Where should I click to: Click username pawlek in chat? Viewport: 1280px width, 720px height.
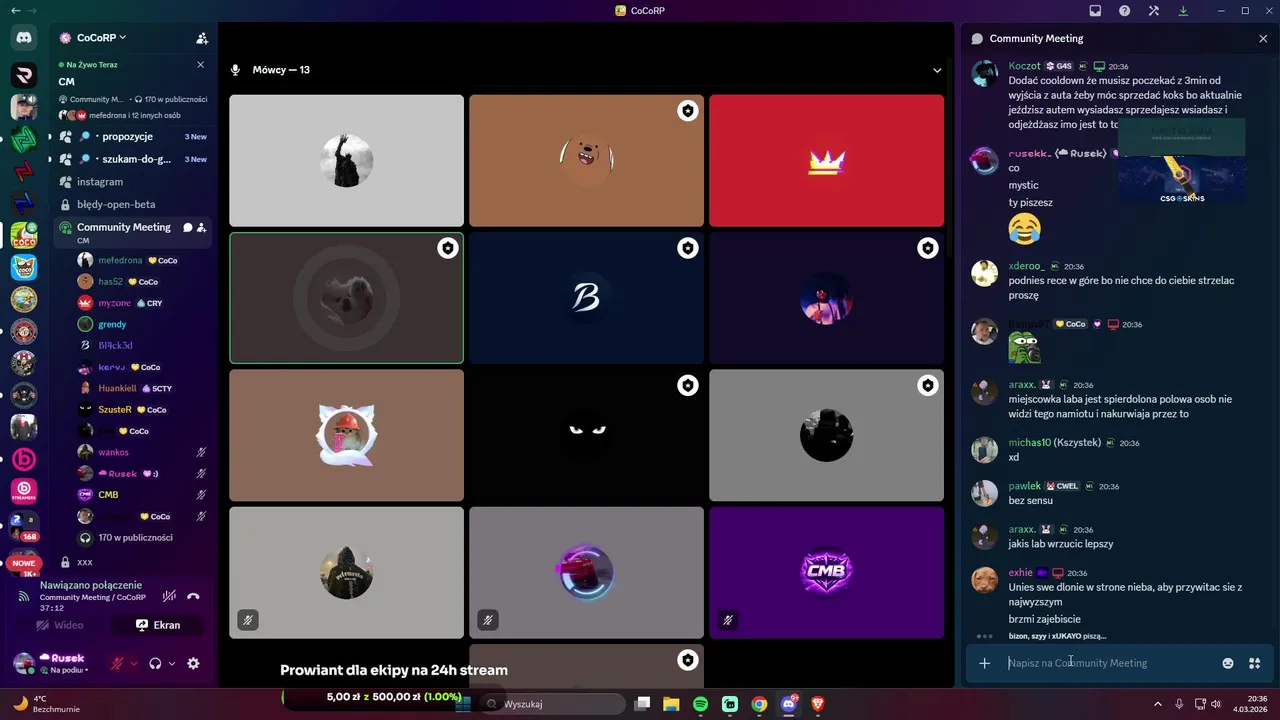coord(1024,486)
